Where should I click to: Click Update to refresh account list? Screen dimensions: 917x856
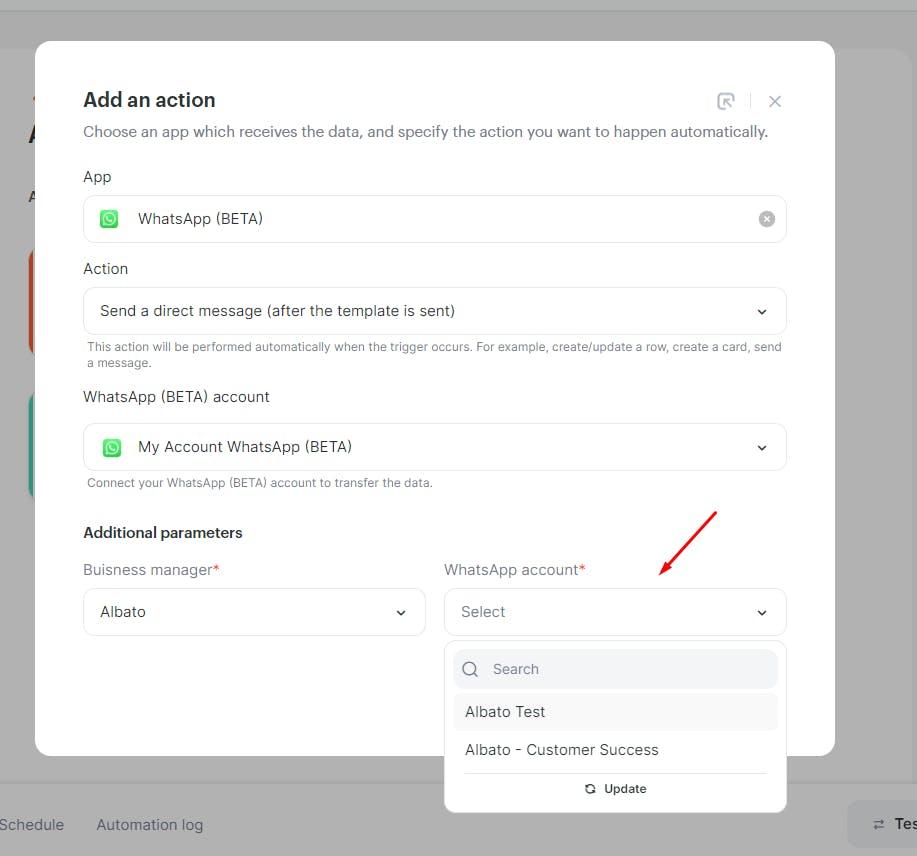[615, 789]
